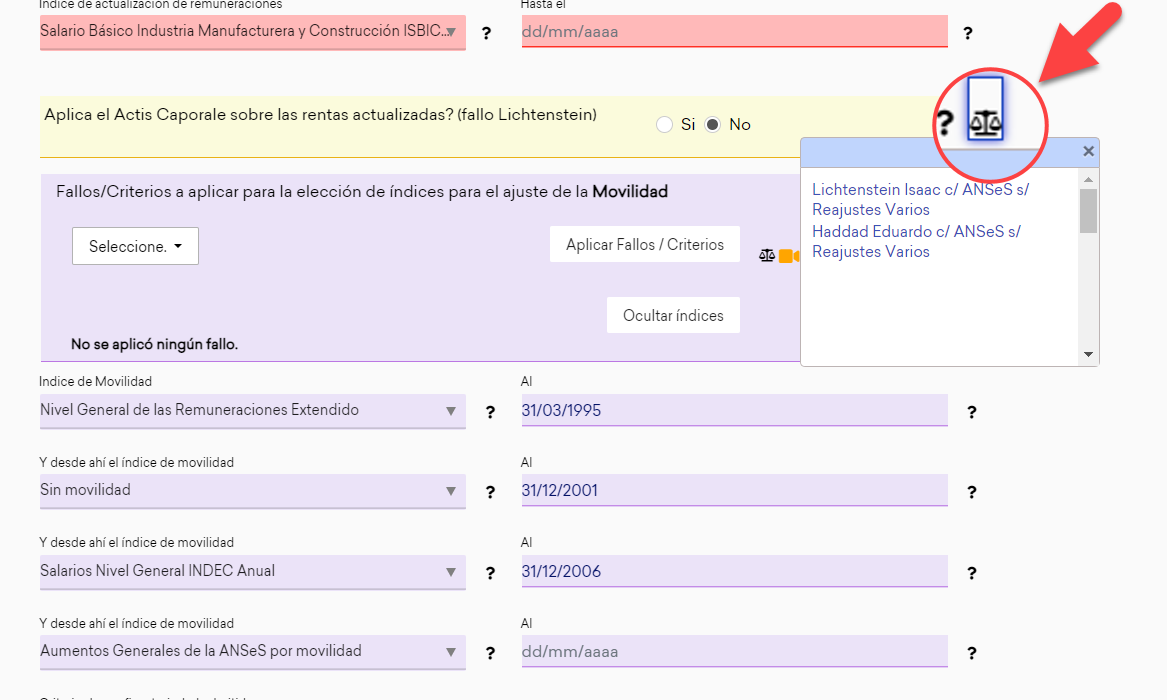This screenshot has width=1167, height=700.
Task: Open Nivel General de las Remuneraciones Extendido dropdown
Action: click(252, 411)
